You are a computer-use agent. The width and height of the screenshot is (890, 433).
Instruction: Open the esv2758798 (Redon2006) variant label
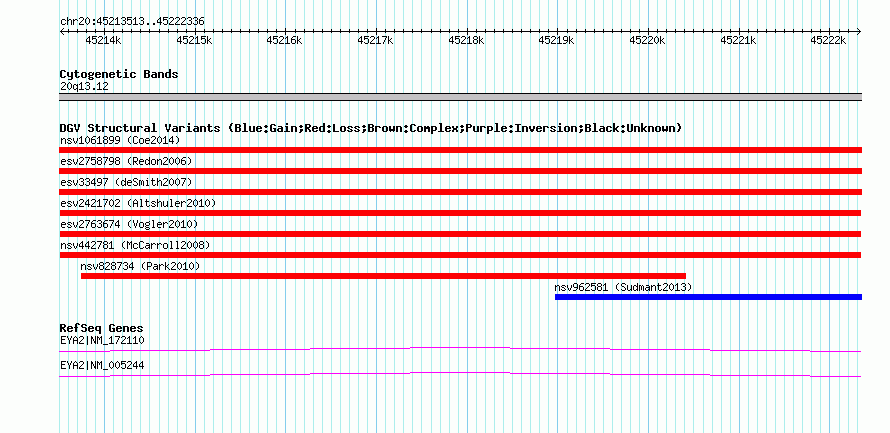pos(126,161)
